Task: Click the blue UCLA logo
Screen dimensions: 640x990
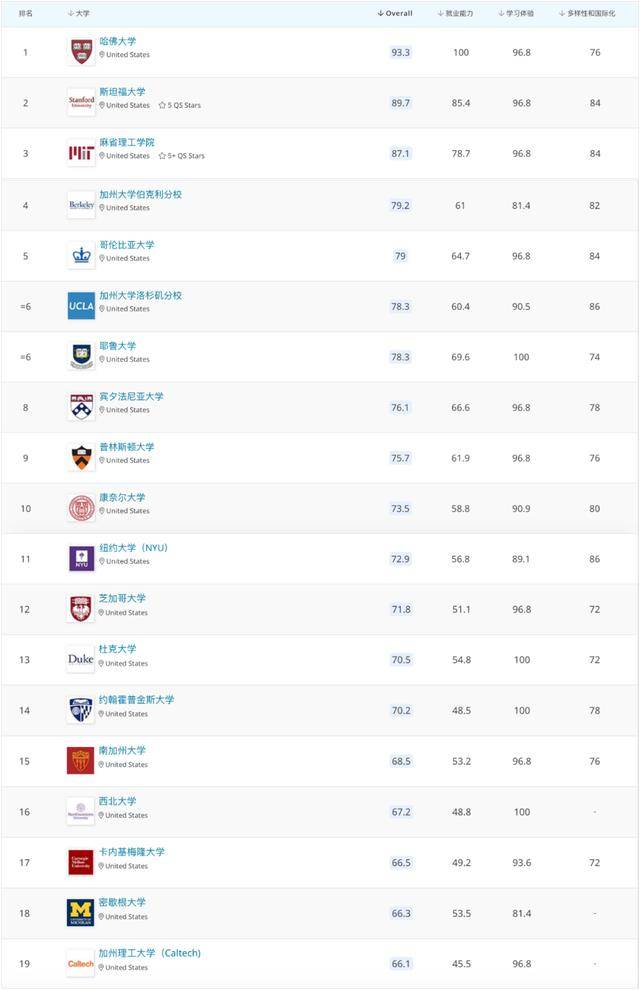Action: (81, 306)
